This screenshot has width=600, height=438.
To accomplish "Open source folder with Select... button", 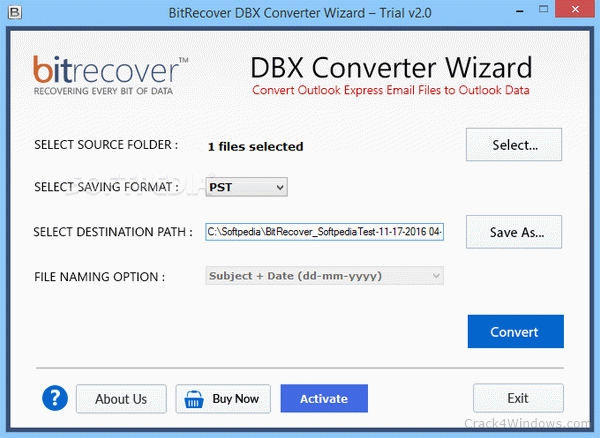I will click(514, 145).
